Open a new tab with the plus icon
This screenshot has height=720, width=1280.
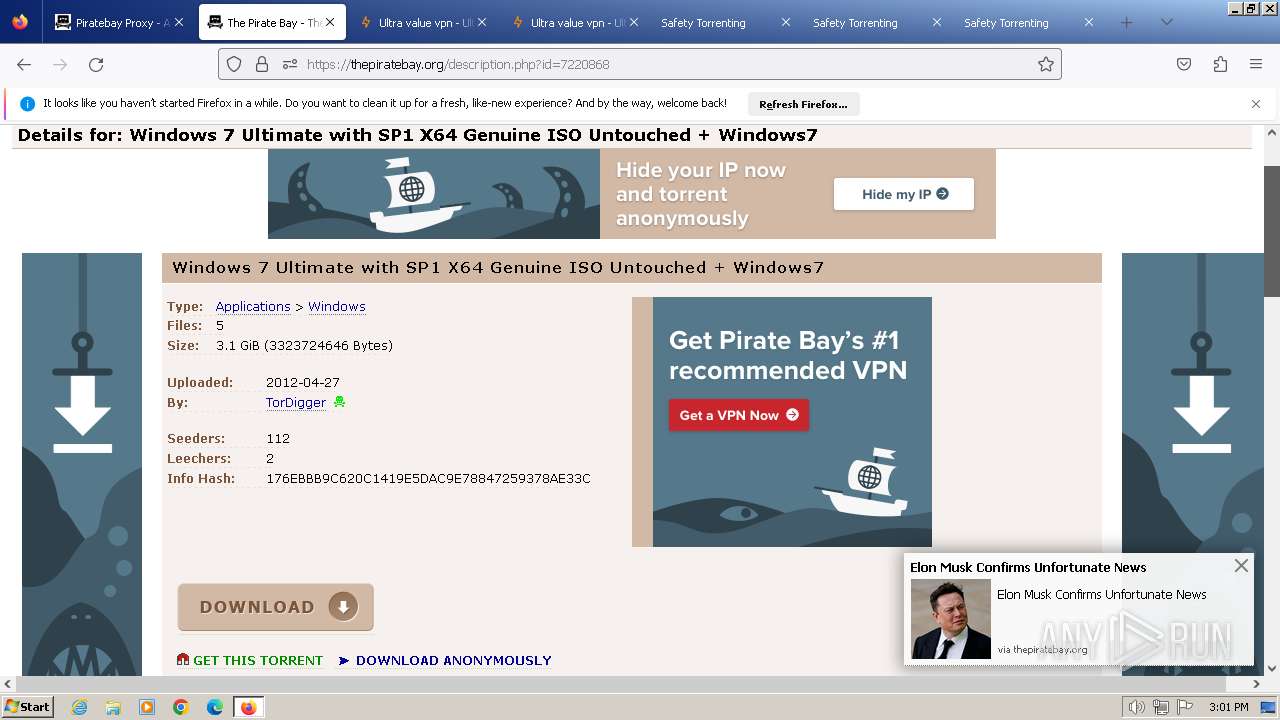click(1127, 22)
